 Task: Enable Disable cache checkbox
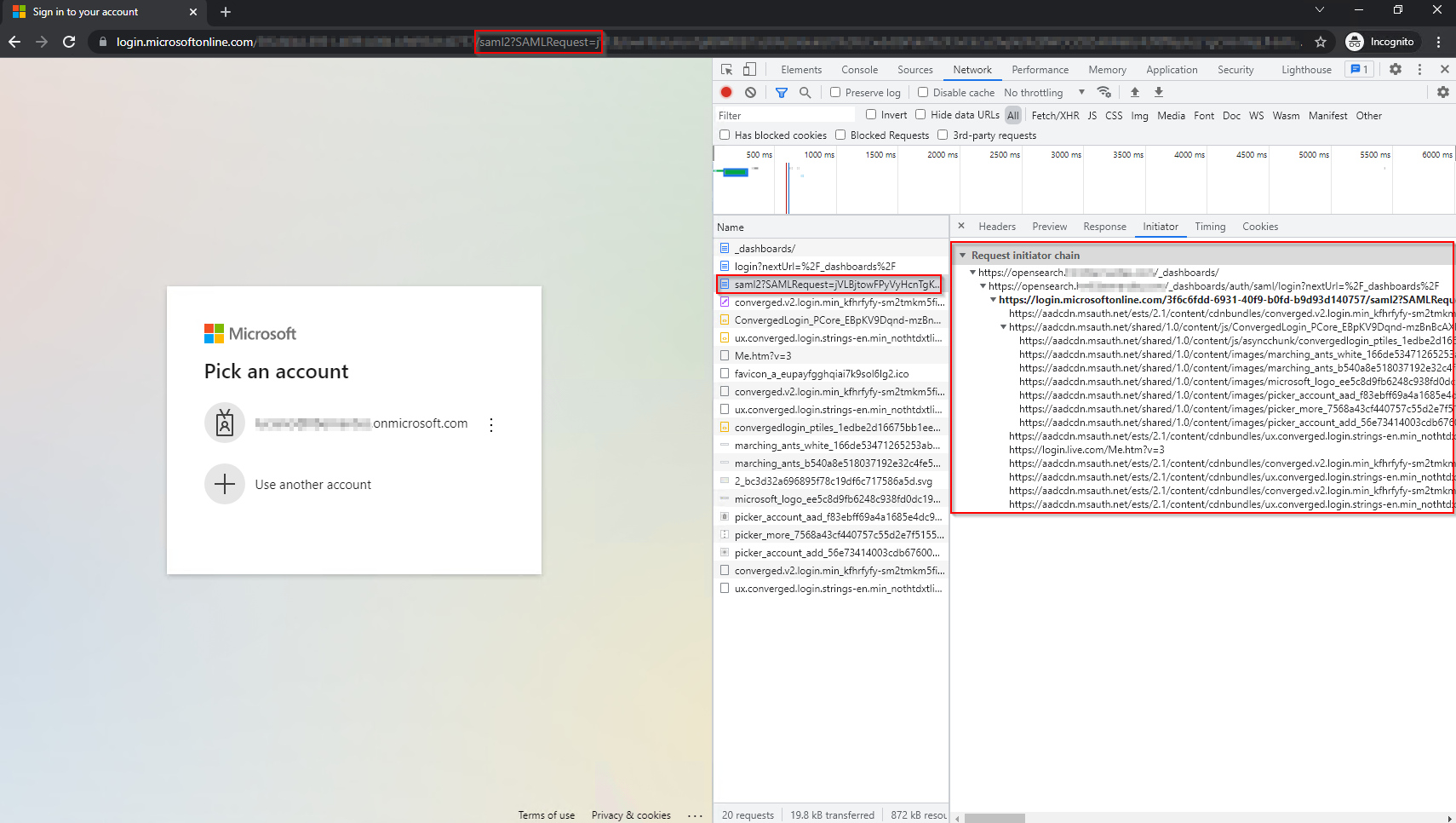pos(923,92)
